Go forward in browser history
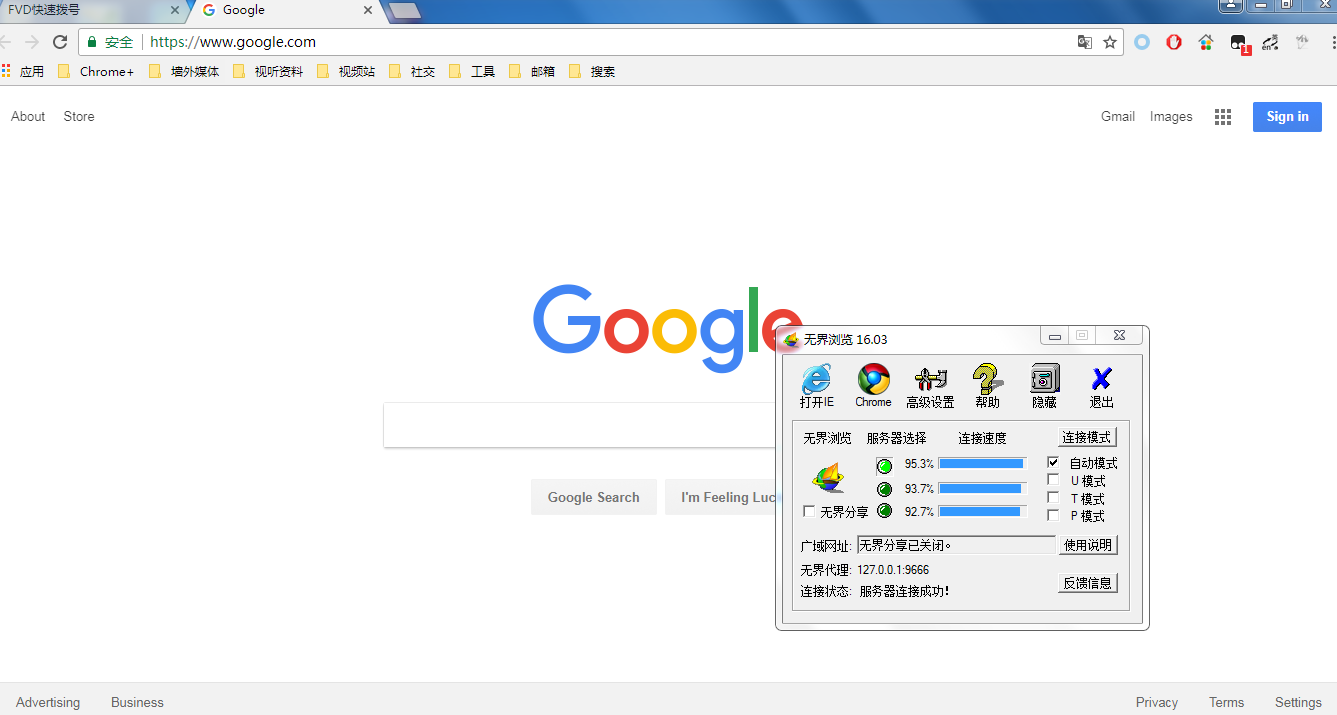The image size is (1337, 715). tap(32, 42)
